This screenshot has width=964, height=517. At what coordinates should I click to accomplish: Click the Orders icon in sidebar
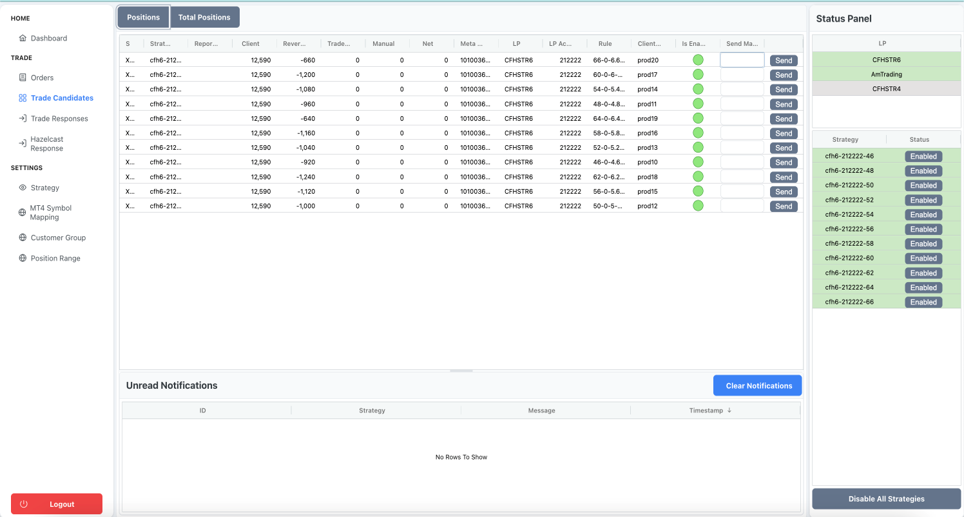point(22,77)
